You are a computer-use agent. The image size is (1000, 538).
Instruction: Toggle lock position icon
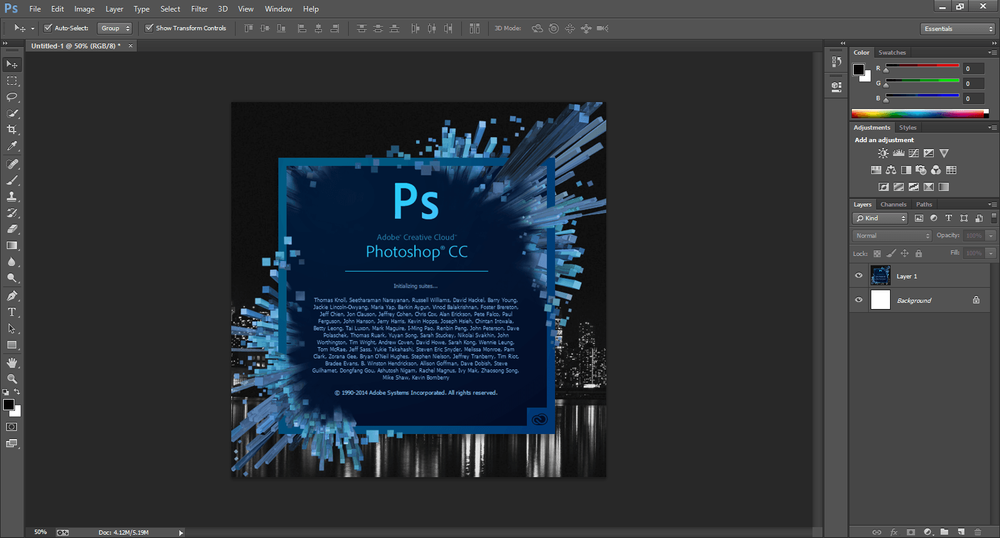(x=904, y=254)
